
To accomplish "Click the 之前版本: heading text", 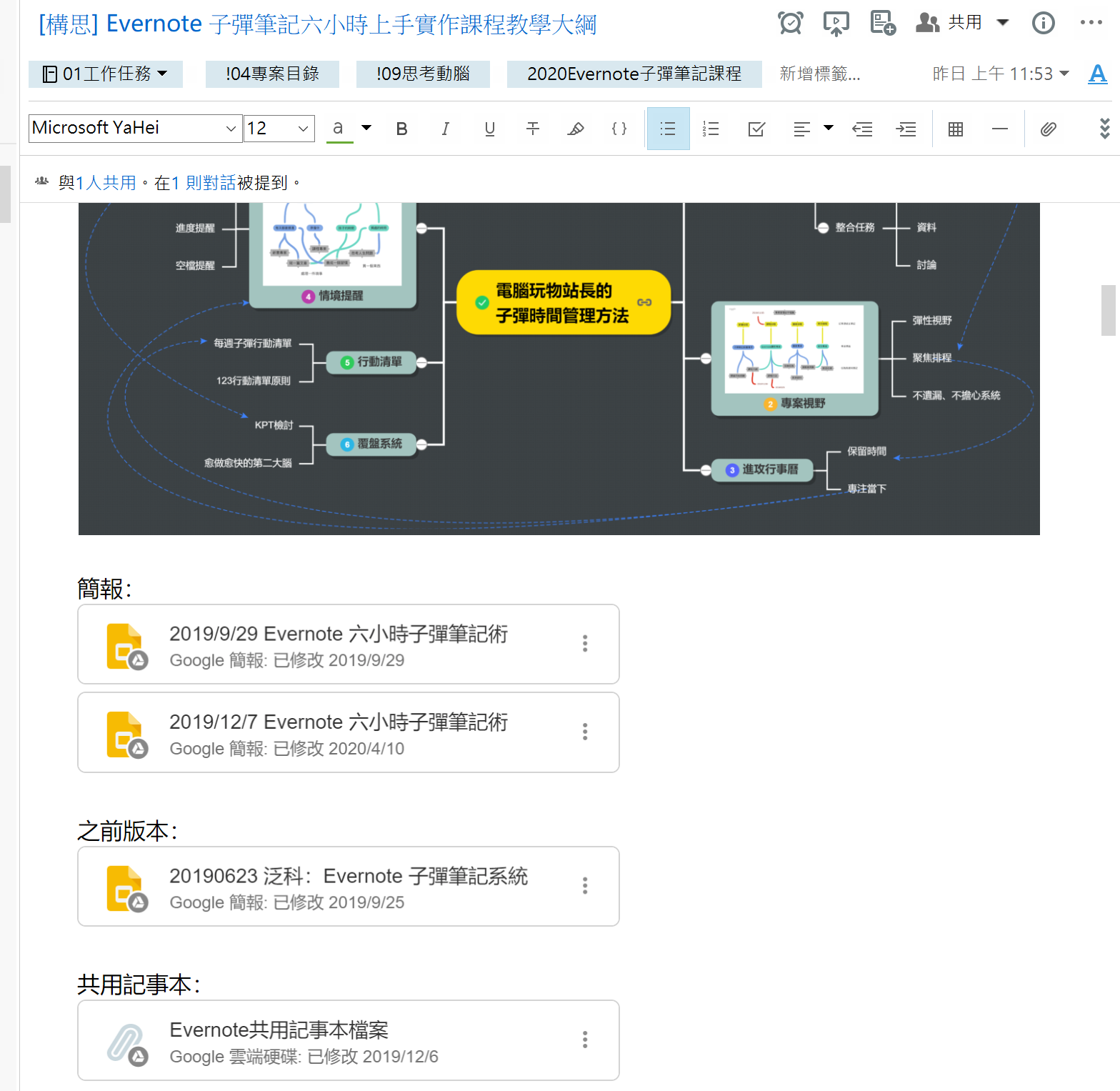I will (127, 831).
